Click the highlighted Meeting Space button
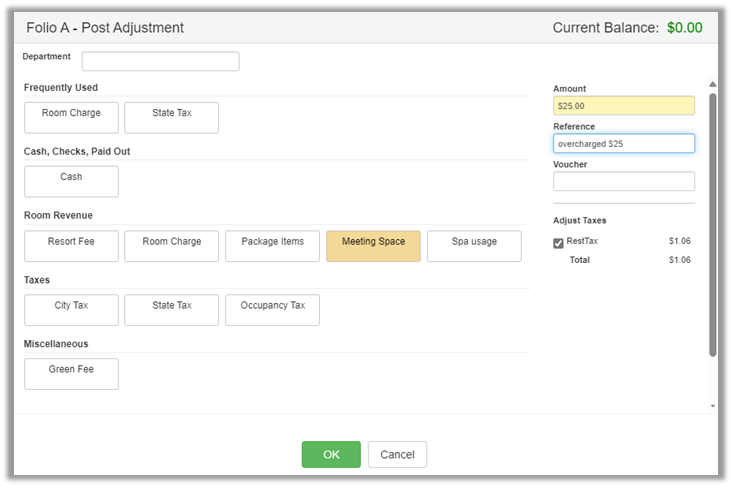 [x=373, y=246]
